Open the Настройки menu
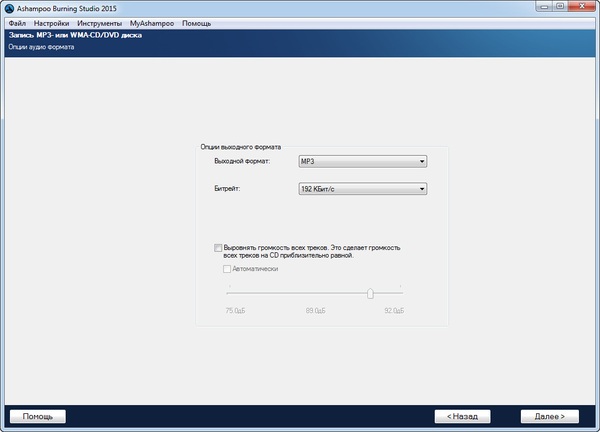600x432 pixels. [51, 23]
